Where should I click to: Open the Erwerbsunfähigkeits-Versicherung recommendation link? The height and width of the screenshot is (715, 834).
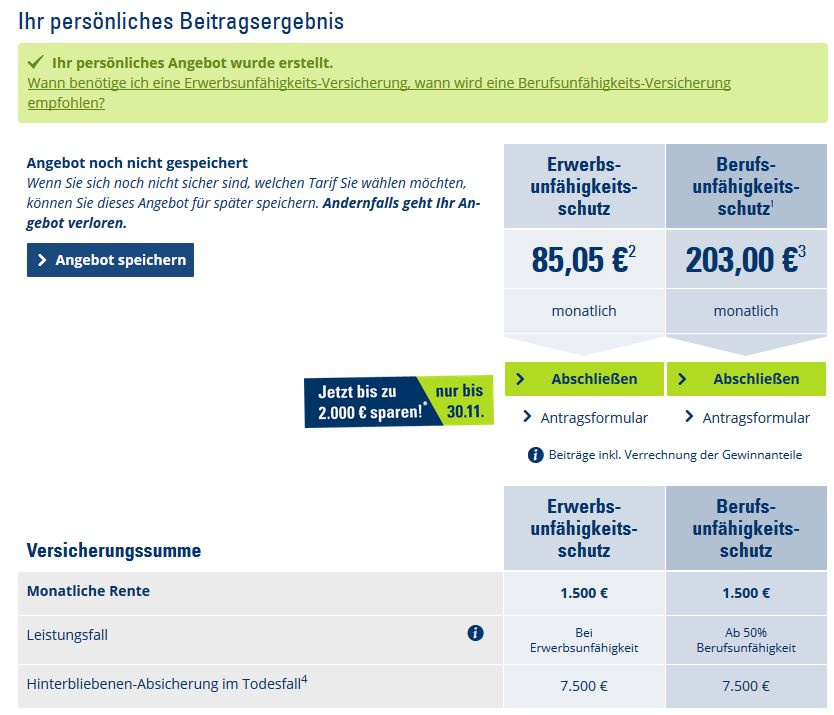(379, 83)
